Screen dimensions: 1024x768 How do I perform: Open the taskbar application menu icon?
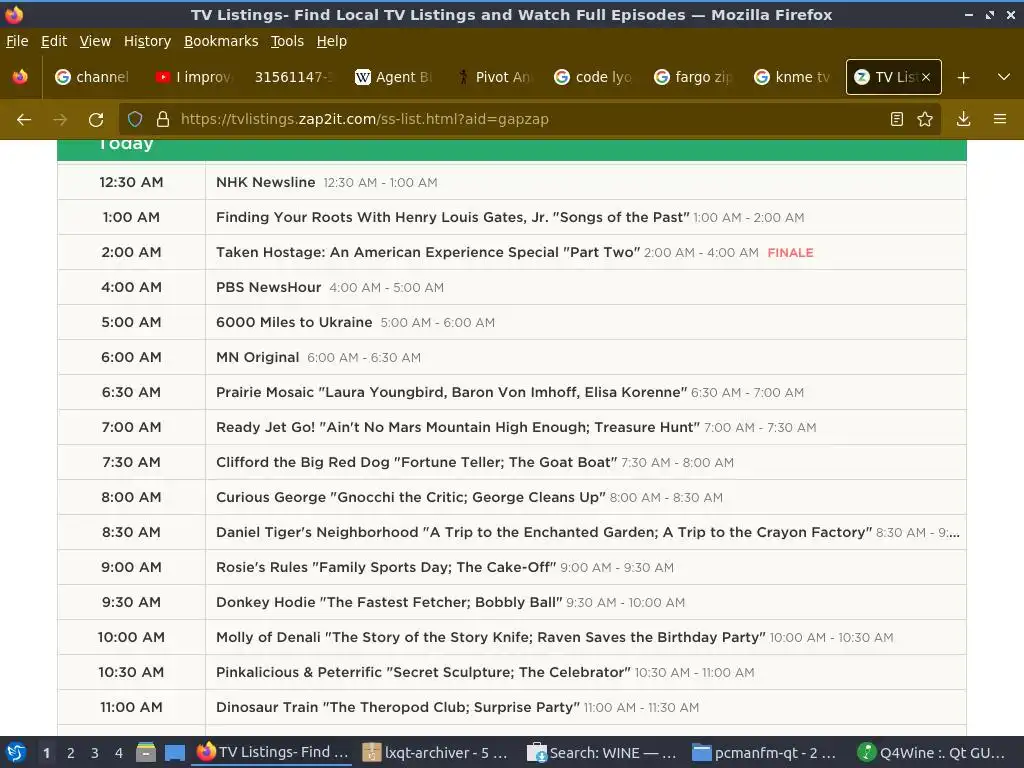(16, 753)
